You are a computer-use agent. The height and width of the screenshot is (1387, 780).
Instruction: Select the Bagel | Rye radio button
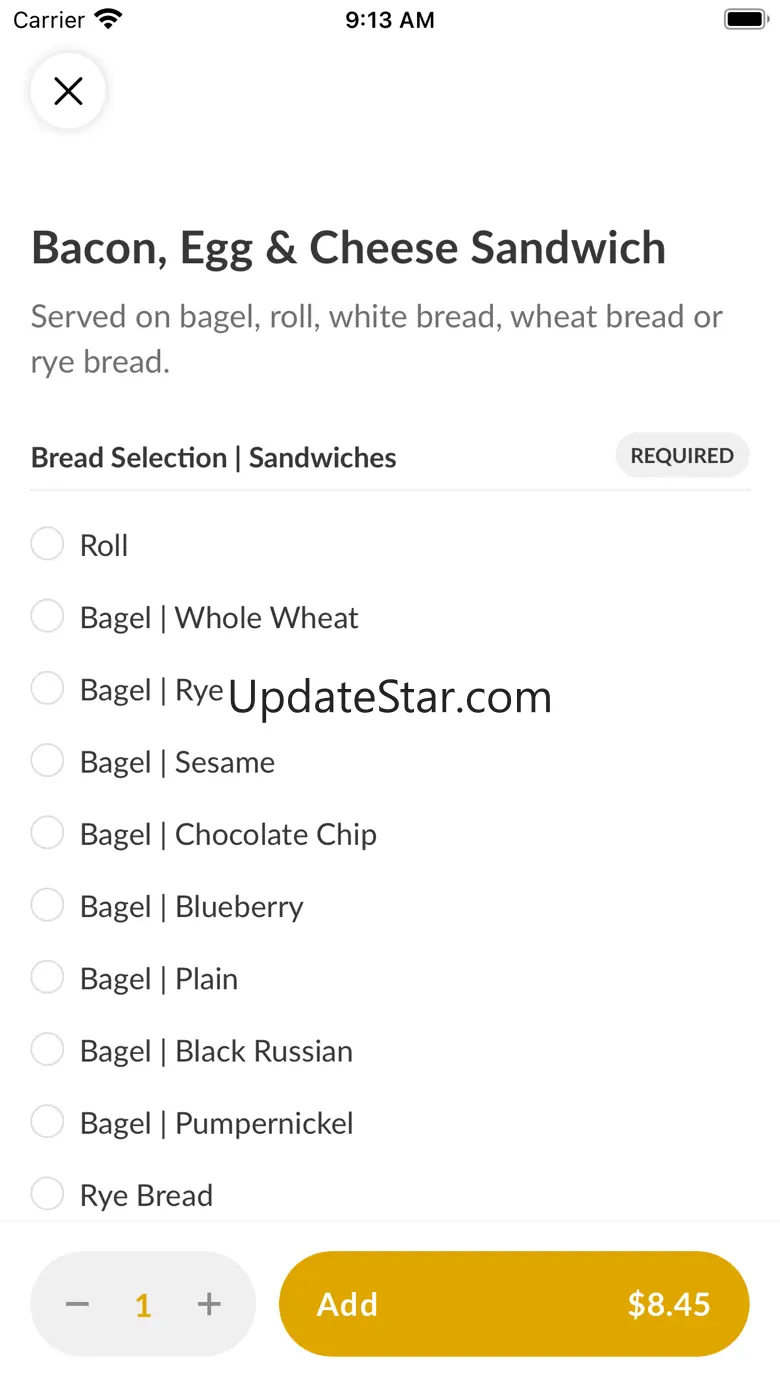(47, 689)
